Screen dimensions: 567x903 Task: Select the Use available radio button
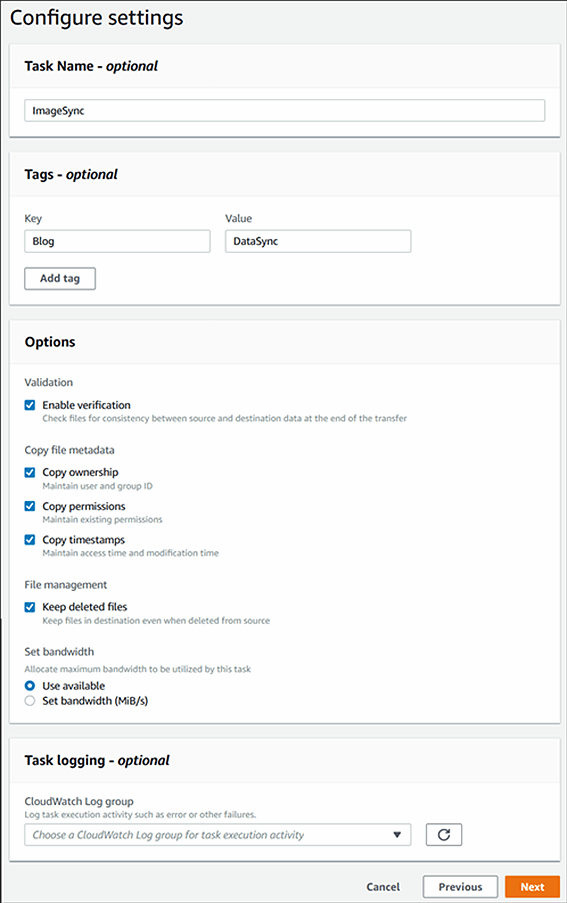[30, 685]
